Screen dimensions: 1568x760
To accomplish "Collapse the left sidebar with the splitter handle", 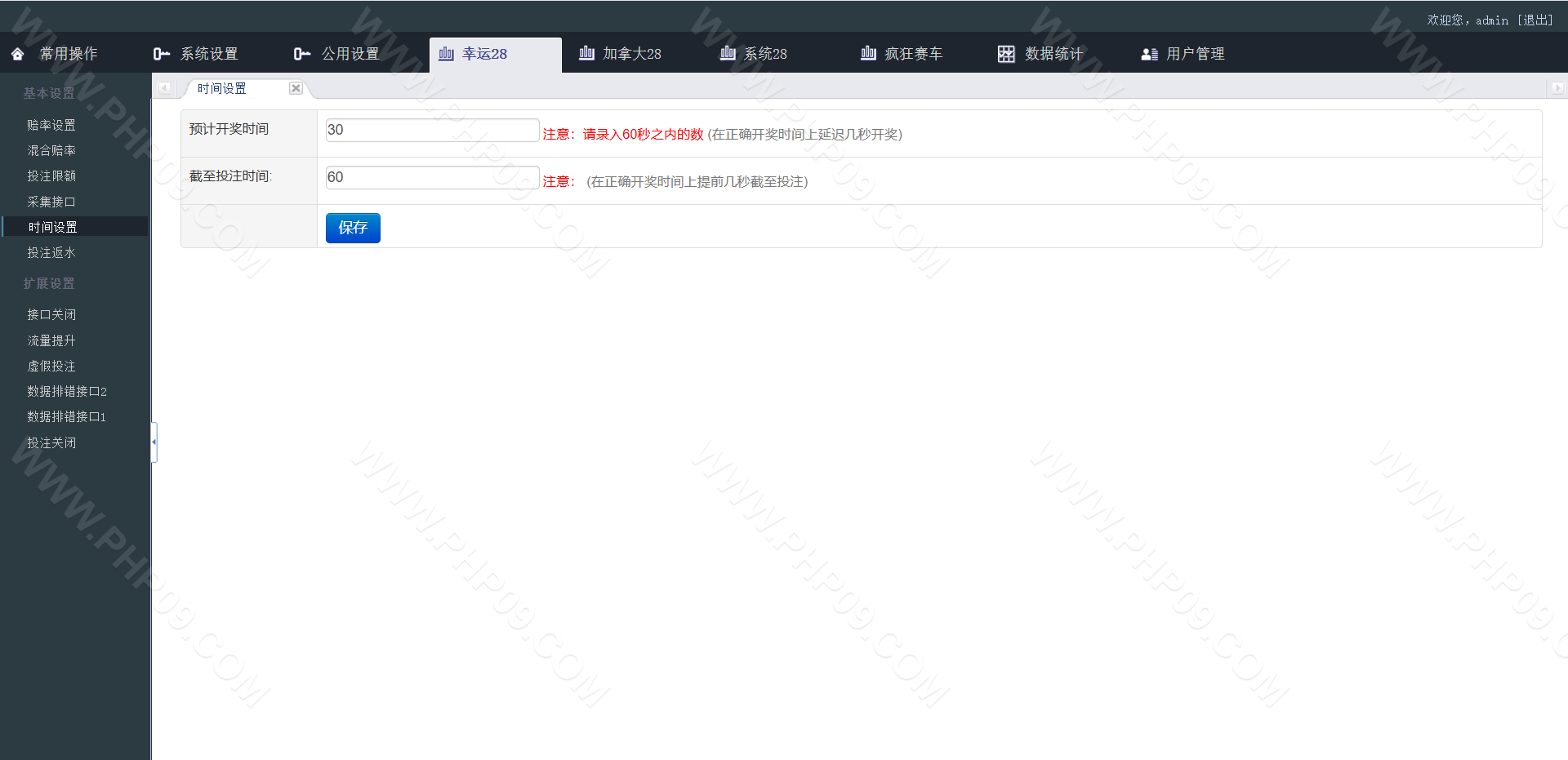I will point(154,442).
